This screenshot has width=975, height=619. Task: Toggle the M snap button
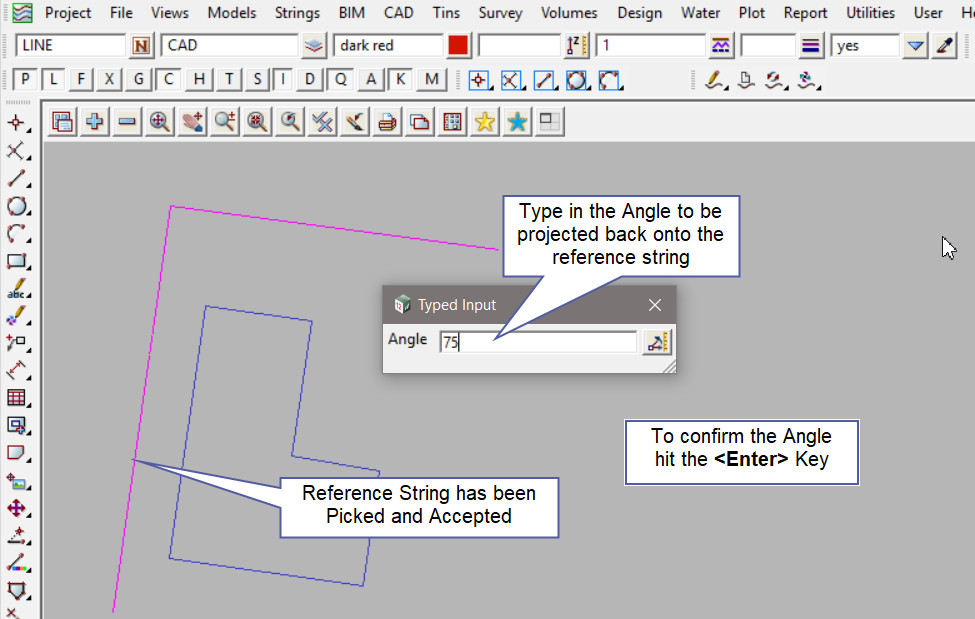(x=431, y=80)
